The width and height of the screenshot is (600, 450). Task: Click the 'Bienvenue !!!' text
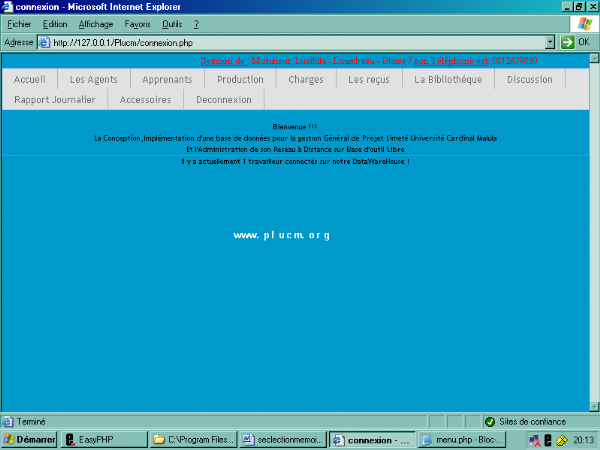tap(295, 127)
